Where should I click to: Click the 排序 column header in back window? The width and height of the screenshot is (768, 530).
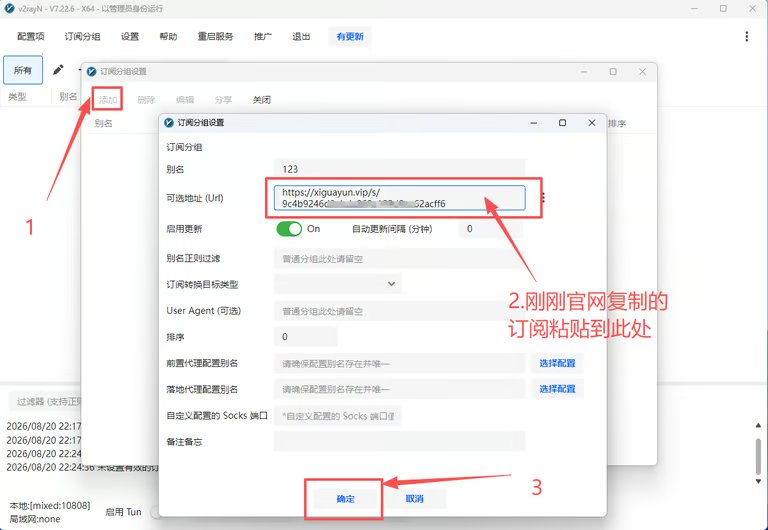coord(617,123)
